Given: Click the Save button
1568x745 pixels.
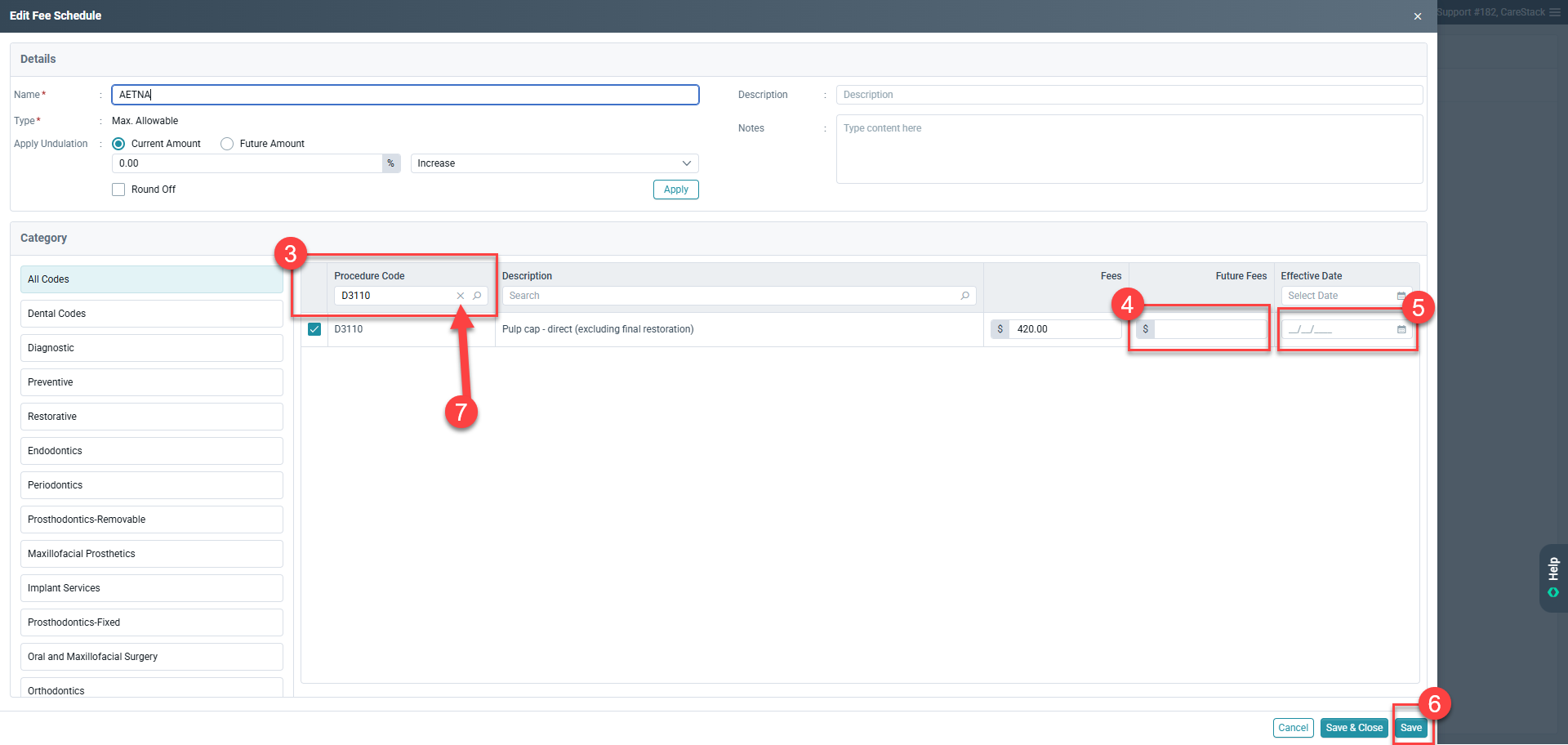Looking at the screenshot, I should [x=1411, y=728].
